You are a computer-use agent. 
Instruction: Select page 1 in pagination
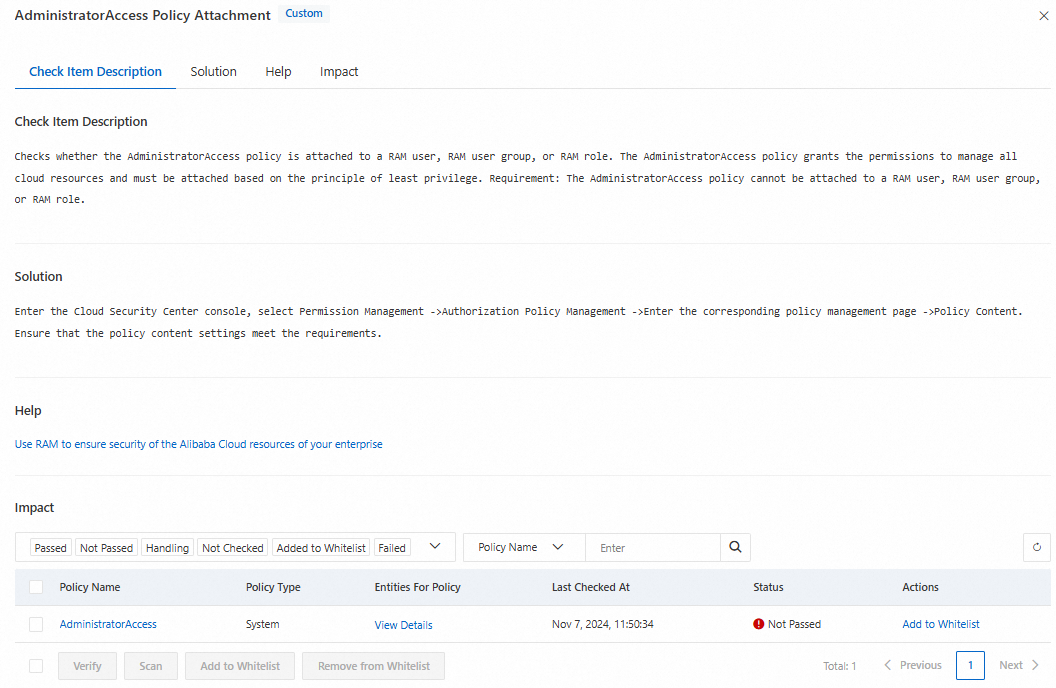[x=970, y=665]
